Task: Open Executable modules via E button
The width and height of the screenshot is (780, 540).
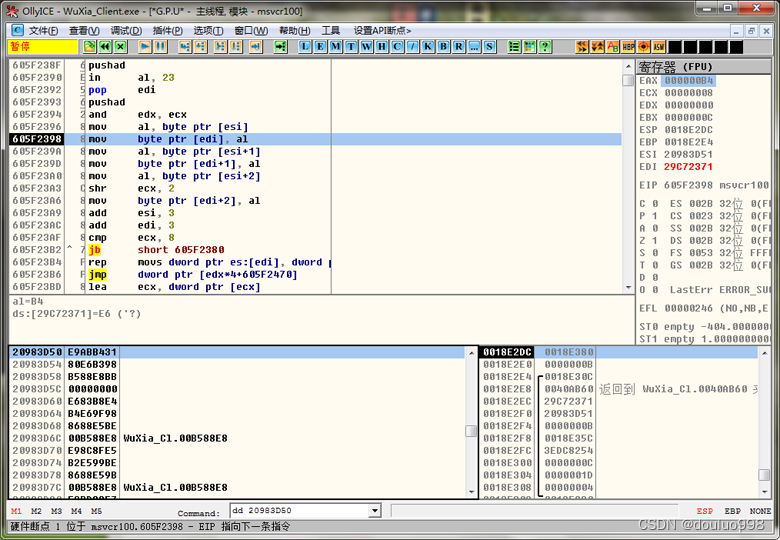Action: 320,47
